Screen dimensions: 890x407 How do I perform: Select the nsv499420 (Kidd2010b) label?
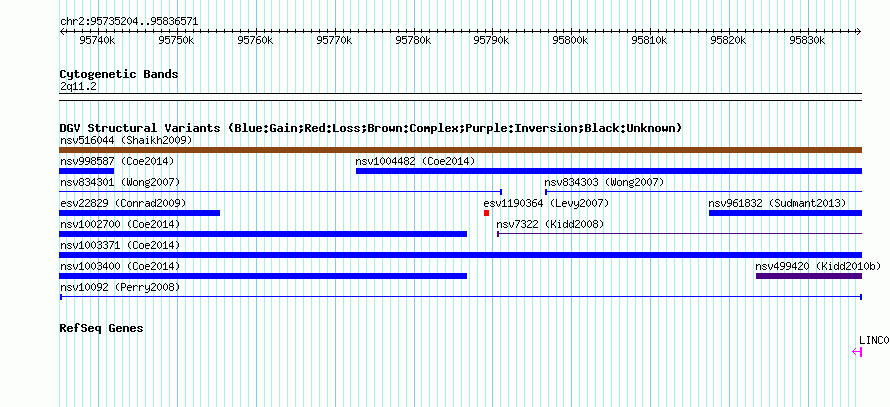point(819,266)
